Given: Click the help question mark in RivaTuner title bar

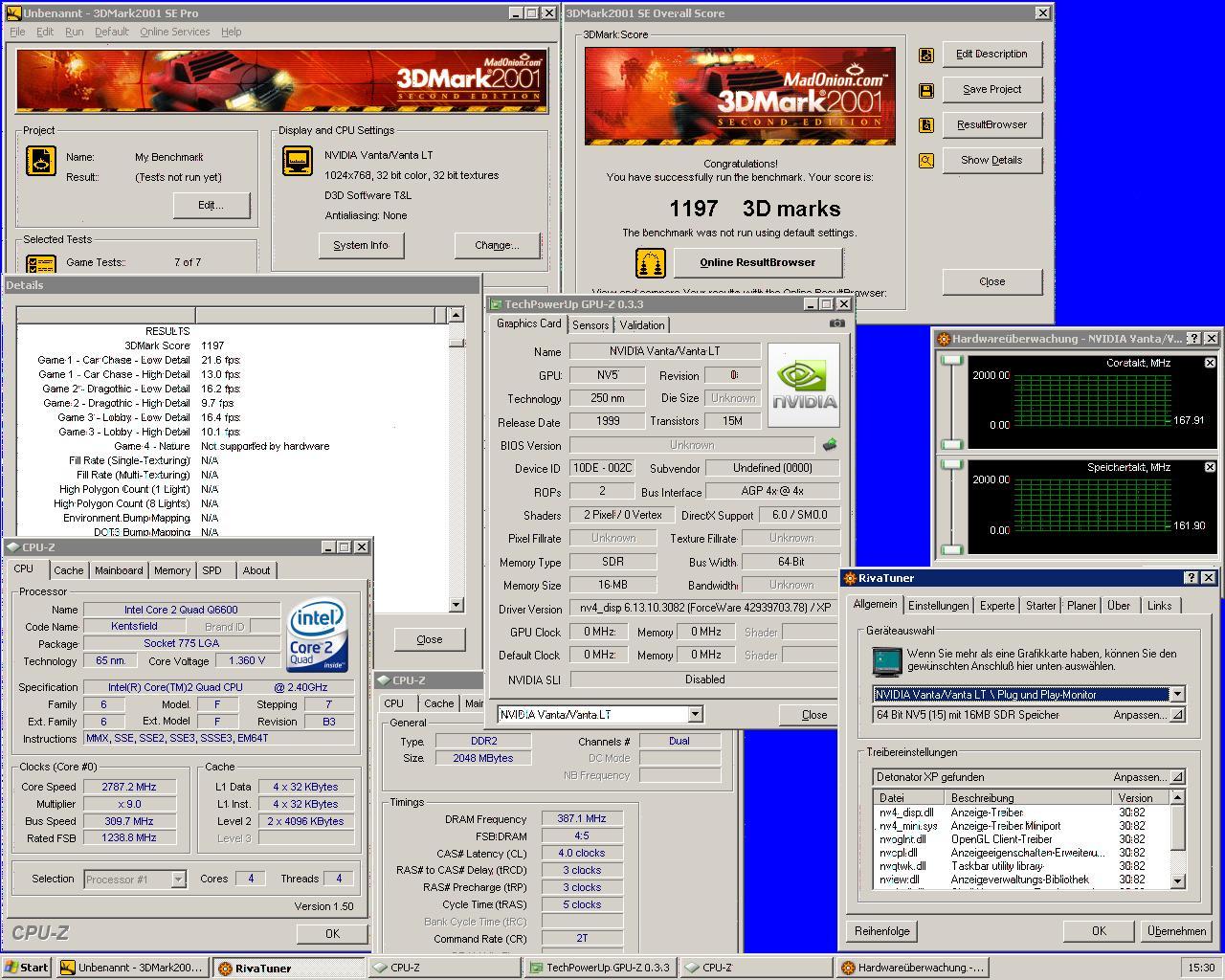Looking at the screenshot, I should (1191, 578).
